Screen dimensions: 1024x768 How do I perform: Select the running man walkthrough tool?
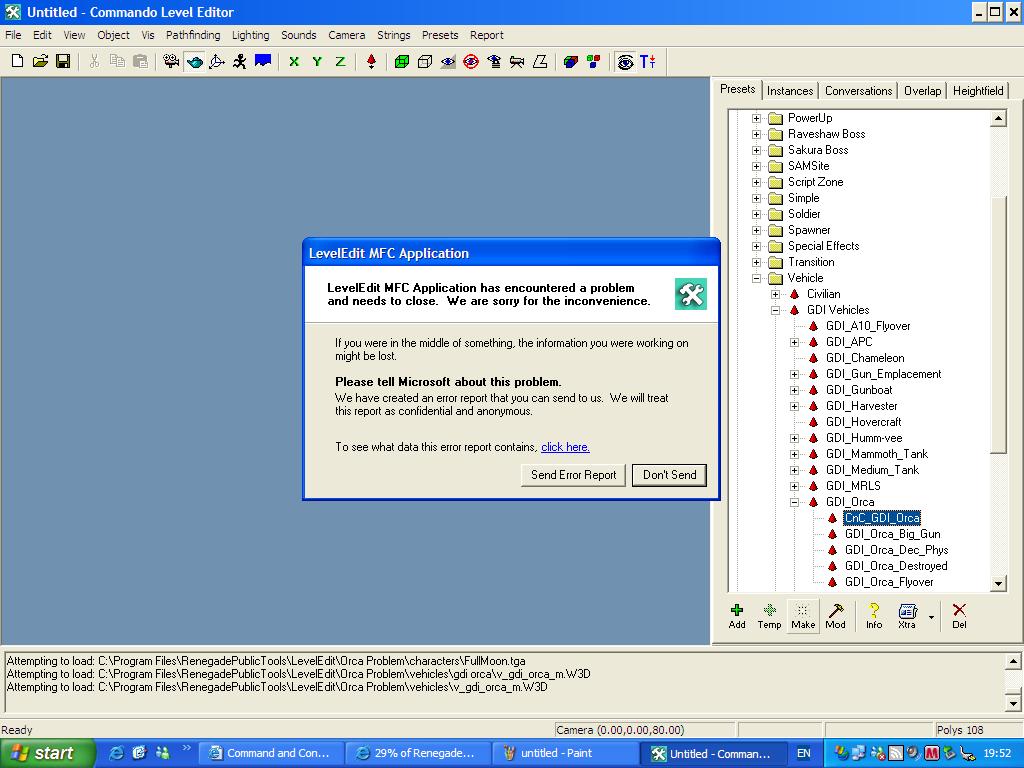click(x=240, y=61)
